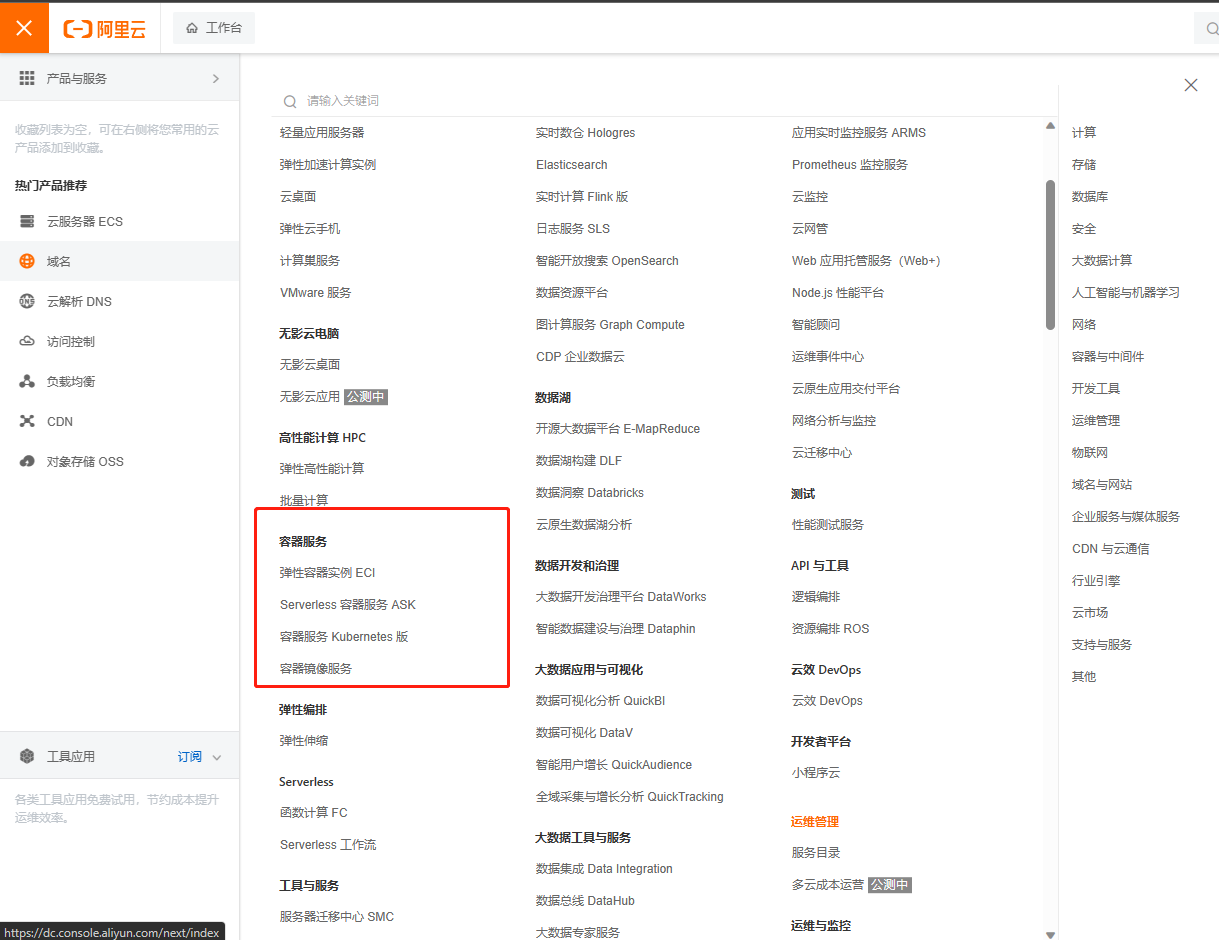Expand the 工具应用 dropdown chevron
1219x940 pixels.
click(217, 757)
